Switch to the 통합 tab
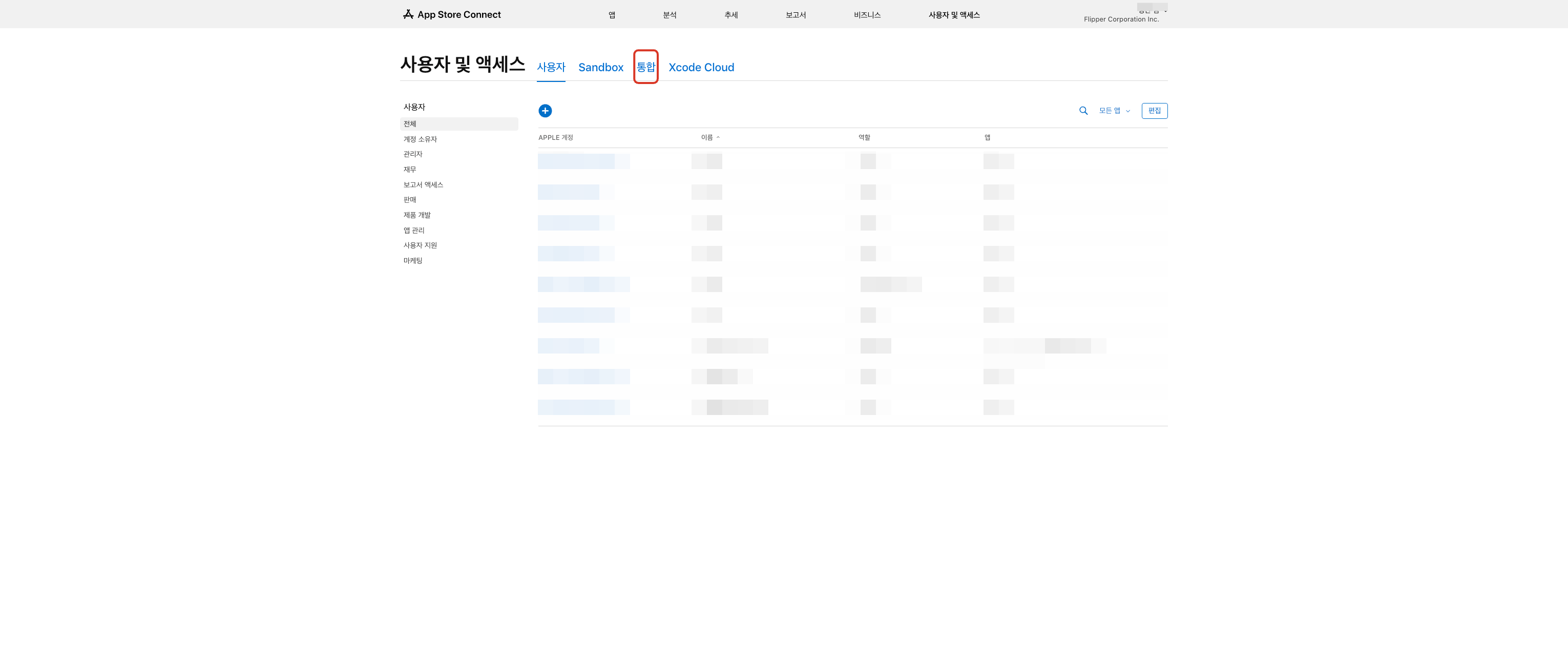 645,67
